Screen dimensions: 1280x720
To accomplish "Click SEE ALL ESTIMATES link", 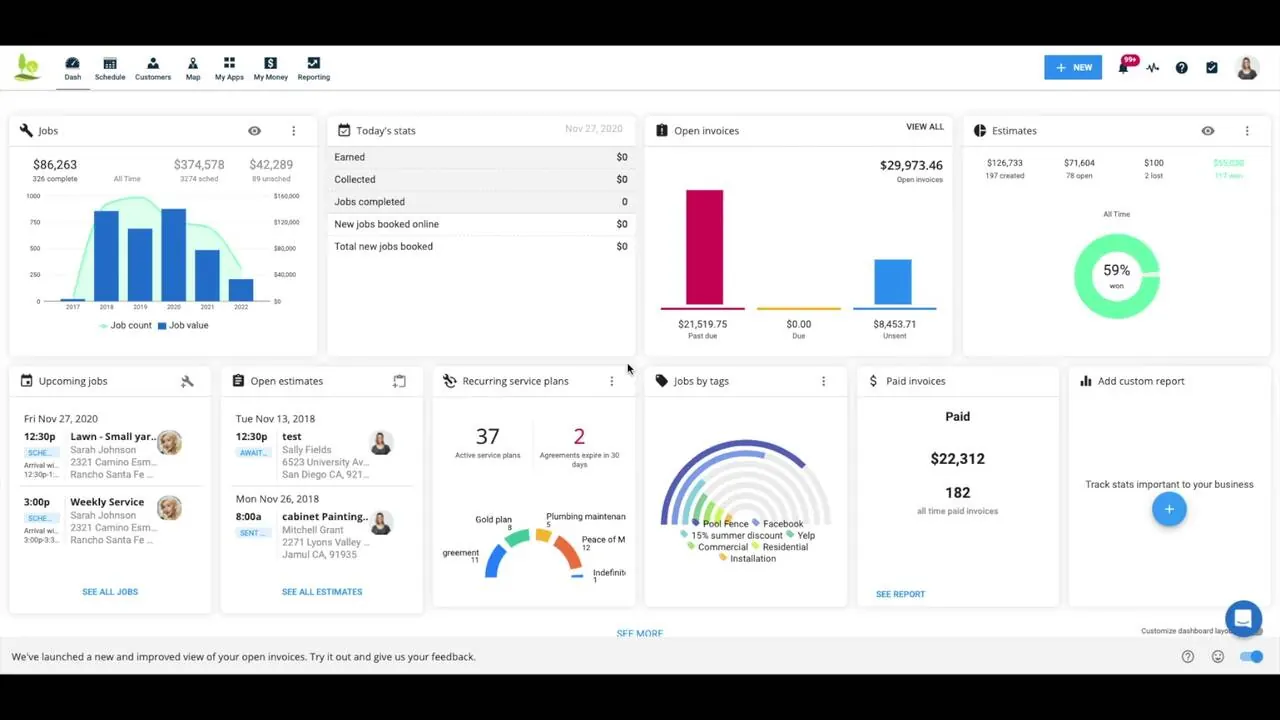I will point(322,592).
